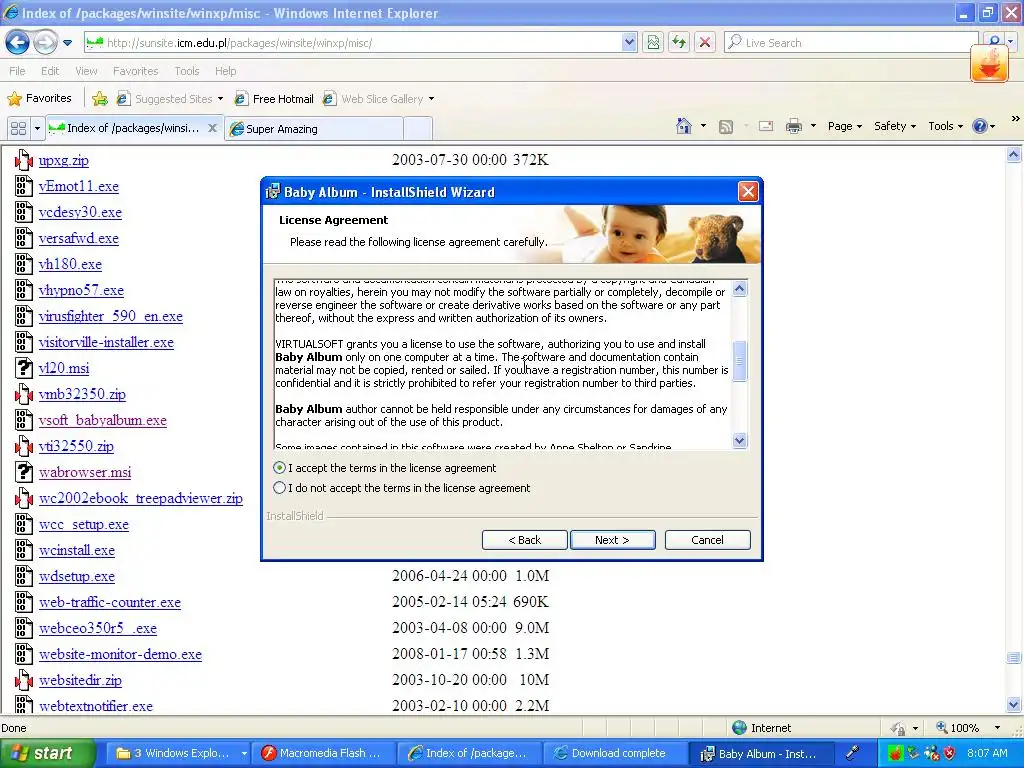1024x768 pixels.
Task: Open the Edit menu
Action: (50, 71)
